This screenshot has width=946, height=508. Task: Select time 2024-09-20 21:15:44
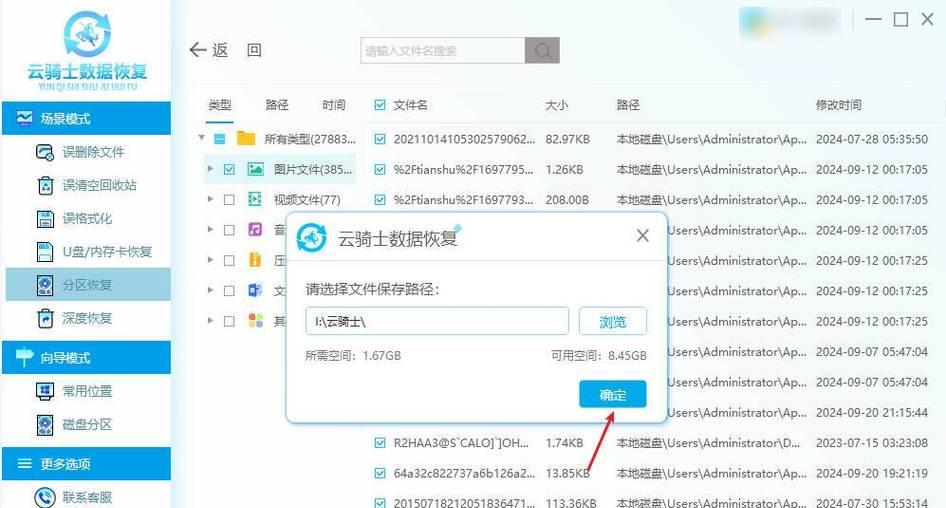(x=872, y=413)
